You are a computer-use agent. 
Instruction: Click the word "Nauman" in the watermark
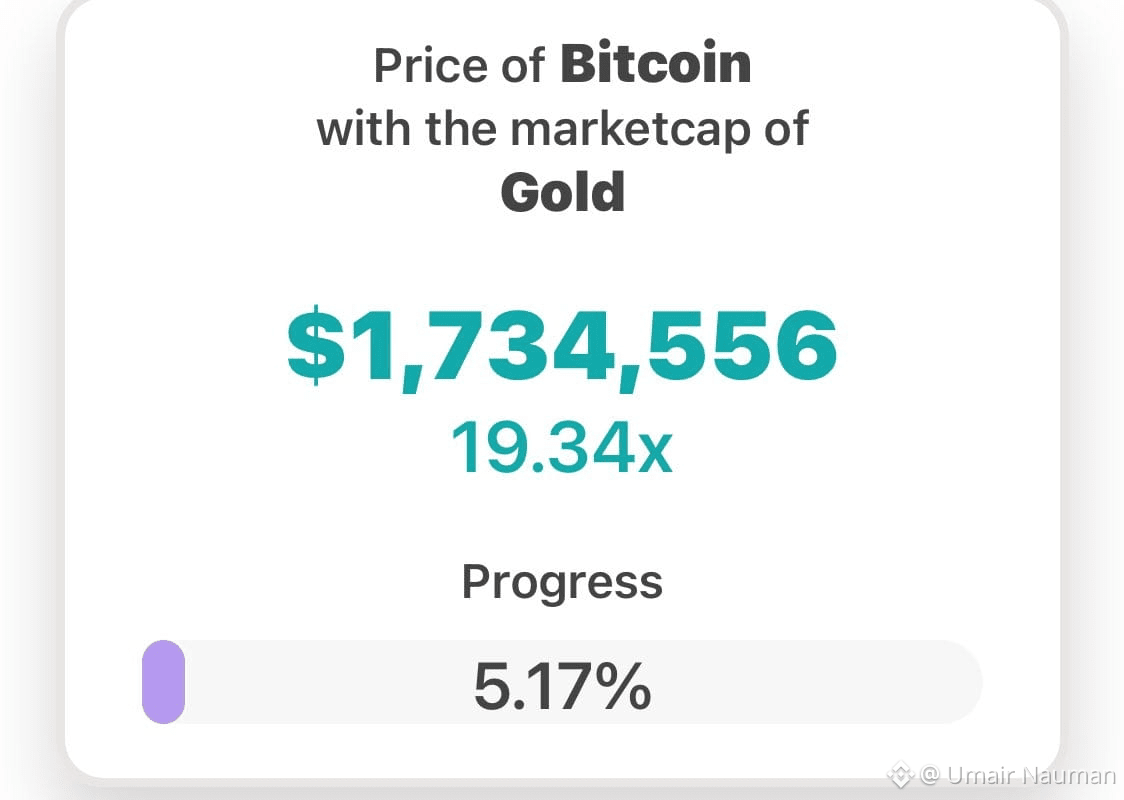(1068, 776)
